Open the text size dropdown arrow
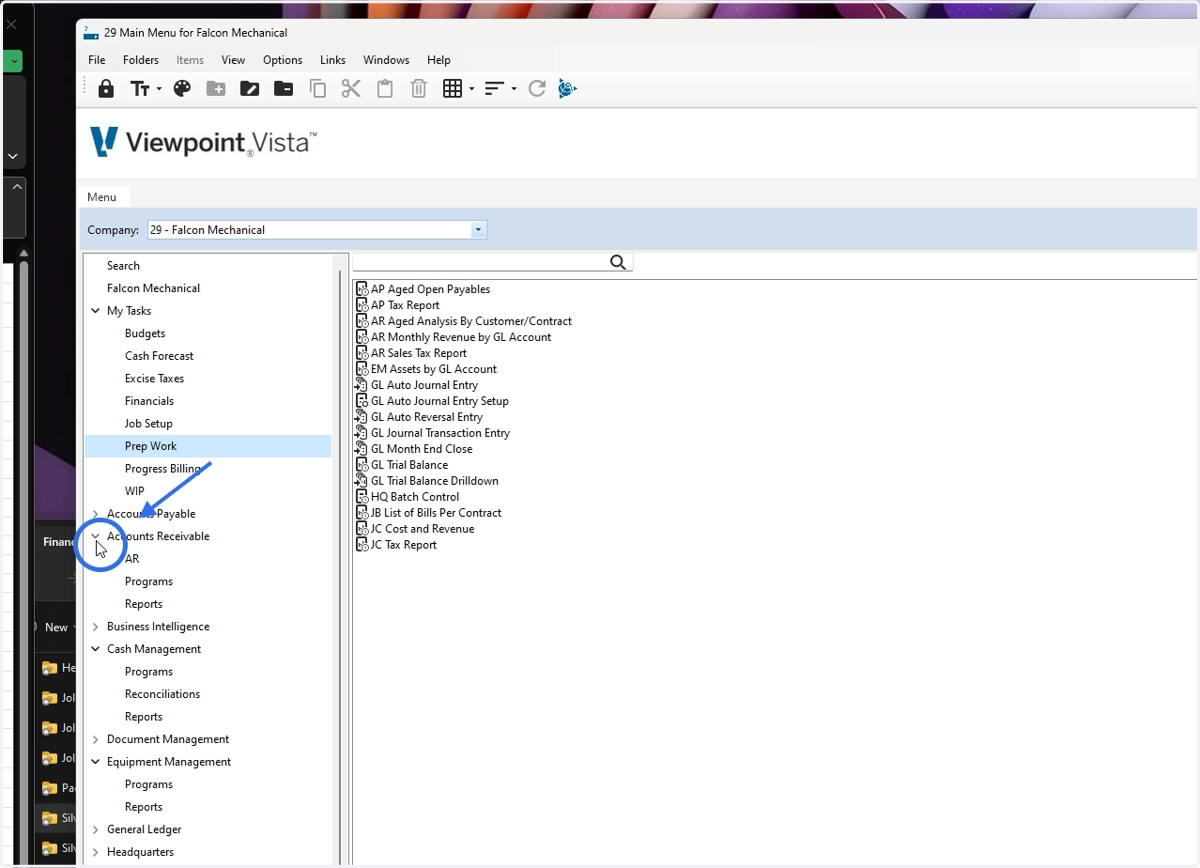1200x868 pixels. [x=157, y=89]
